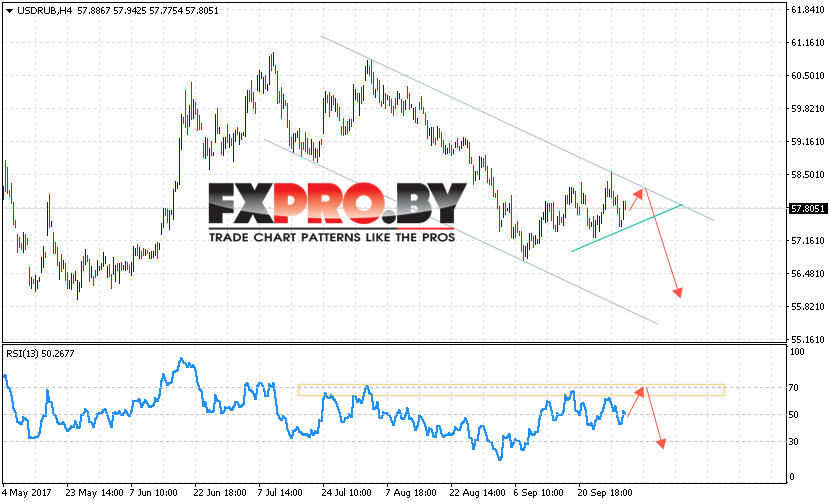
Task: Click the RSI scale value 100
Action: coord(797,352)
